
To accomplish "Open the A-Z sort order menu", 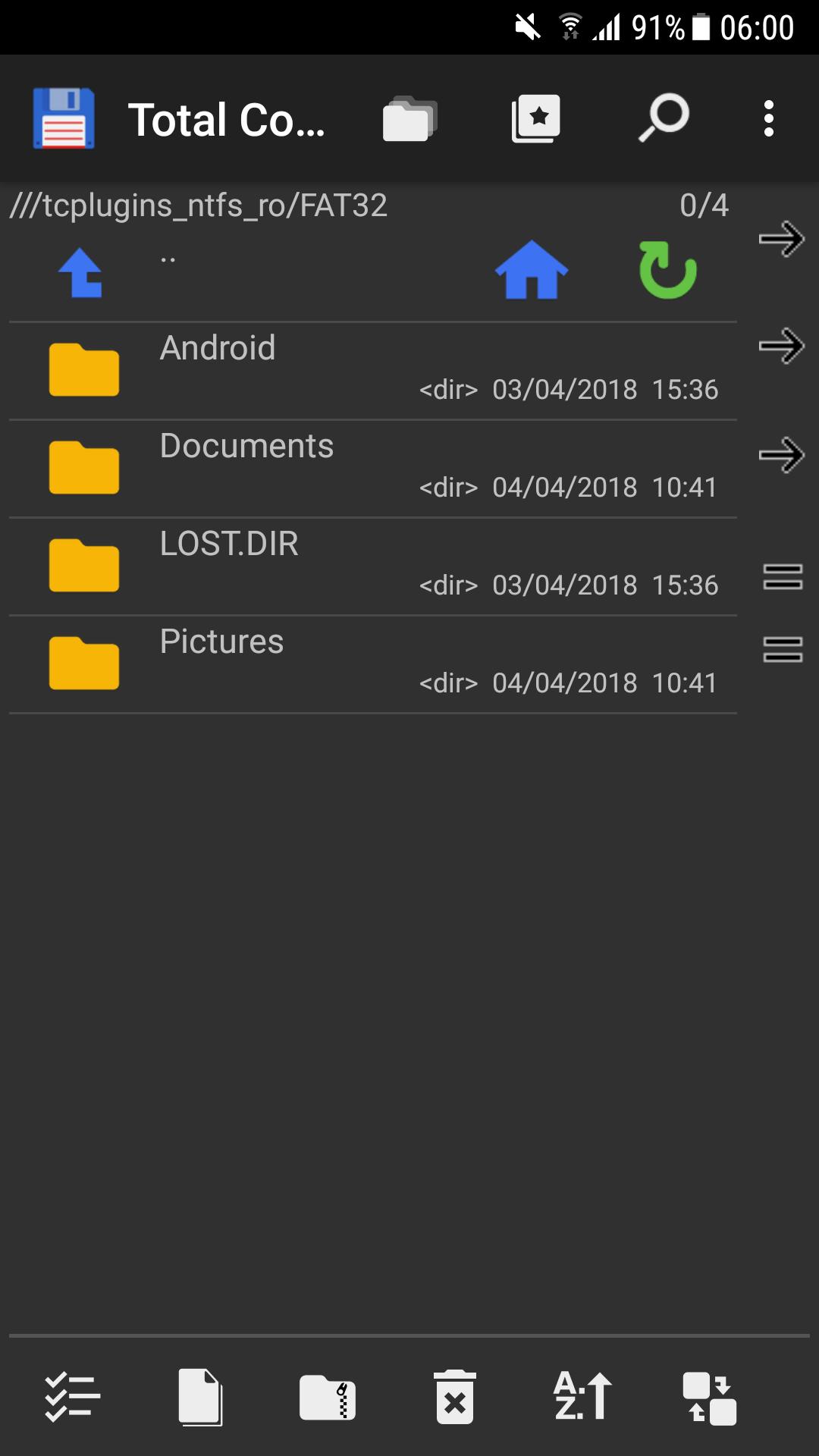I will point(582,1397).
